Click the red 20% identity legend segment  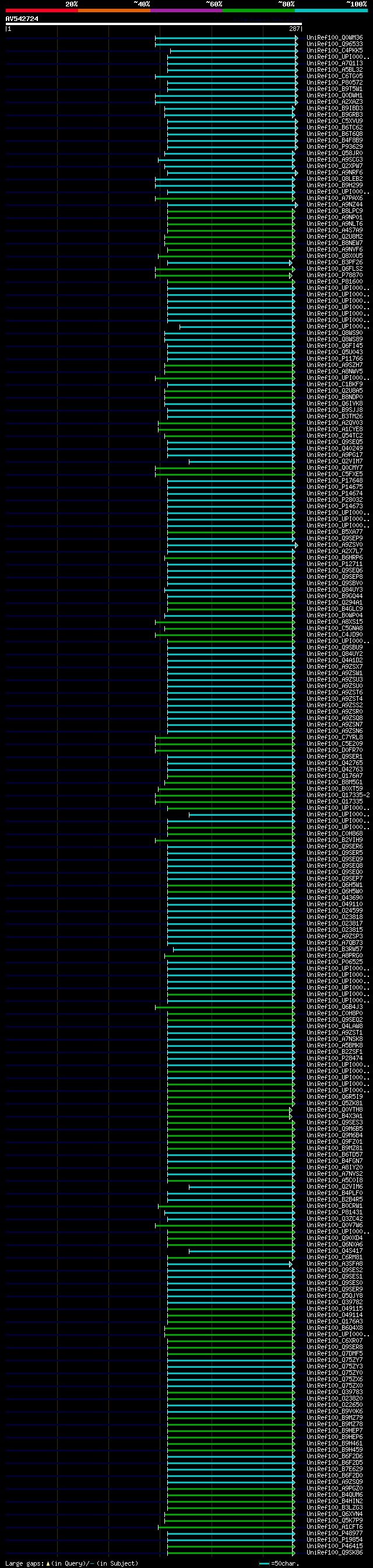click(42, 11)
